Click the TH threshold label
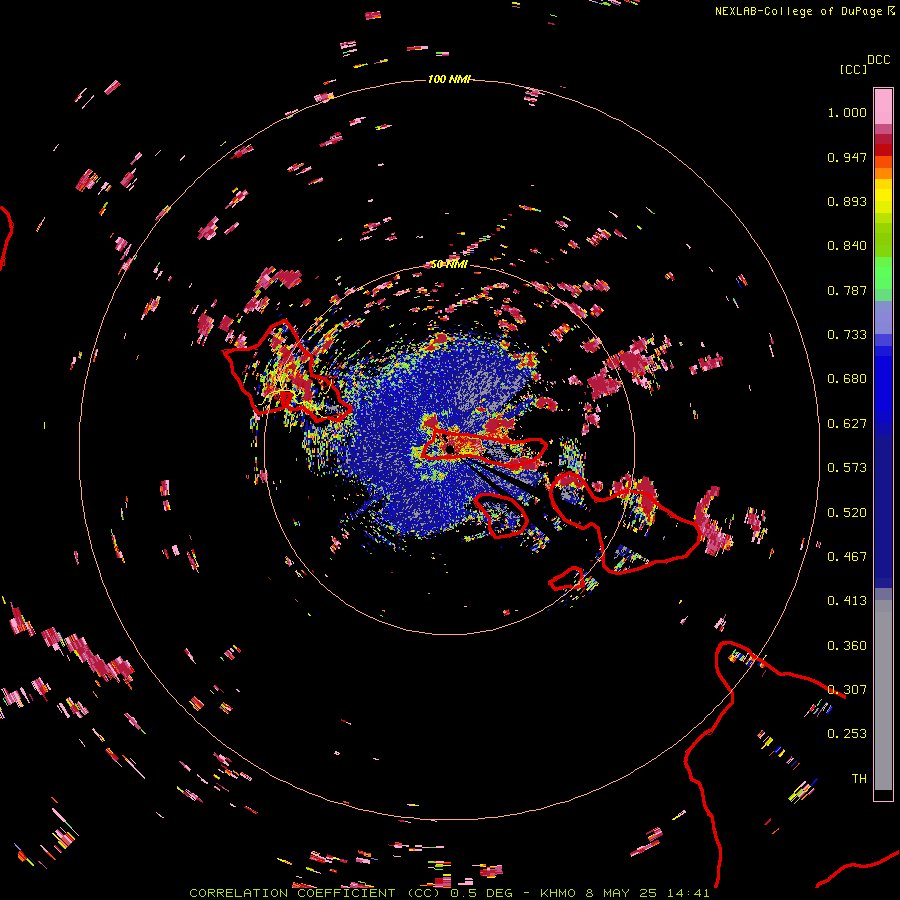Screen dimensions: 900x900 pyautogui.click(x=859, y=779)
